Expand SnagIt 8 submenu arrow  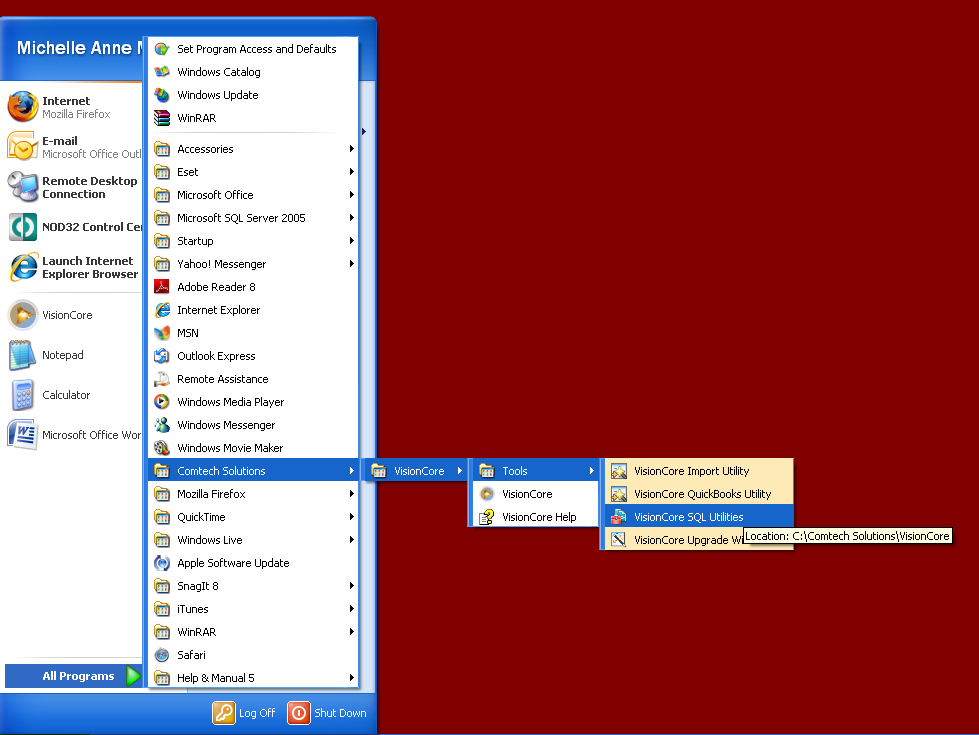coord(352,586)
